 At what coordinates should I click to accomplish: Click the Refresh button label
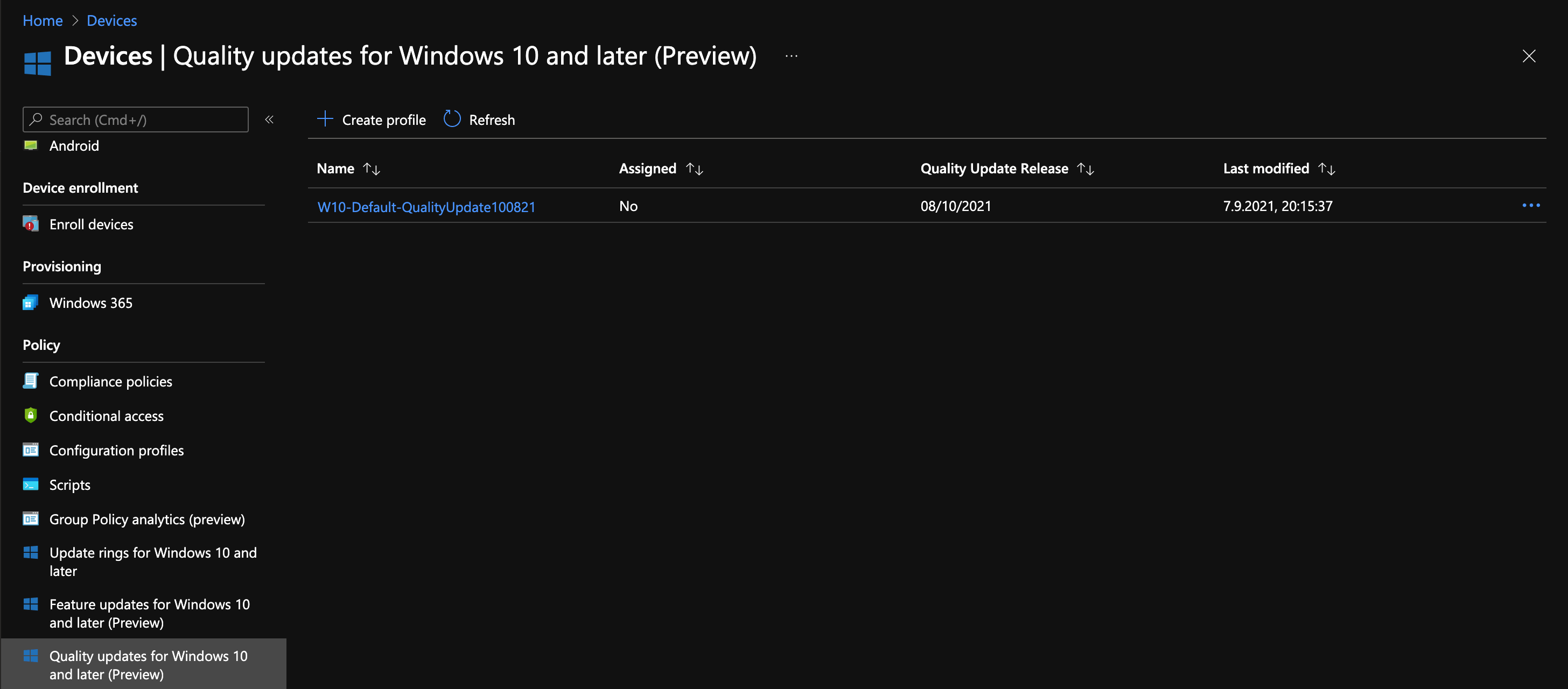point(492,120)
